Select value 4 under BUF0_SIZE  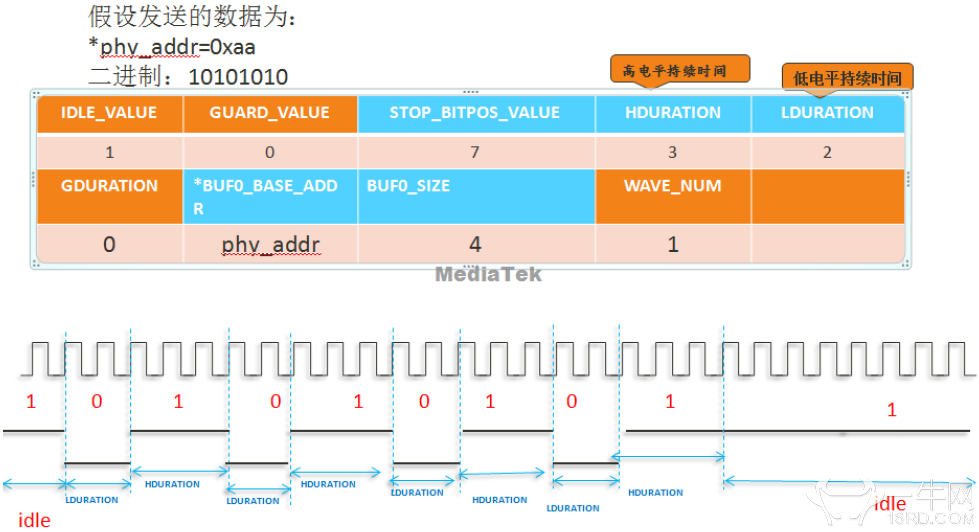(x=476, y=244)
